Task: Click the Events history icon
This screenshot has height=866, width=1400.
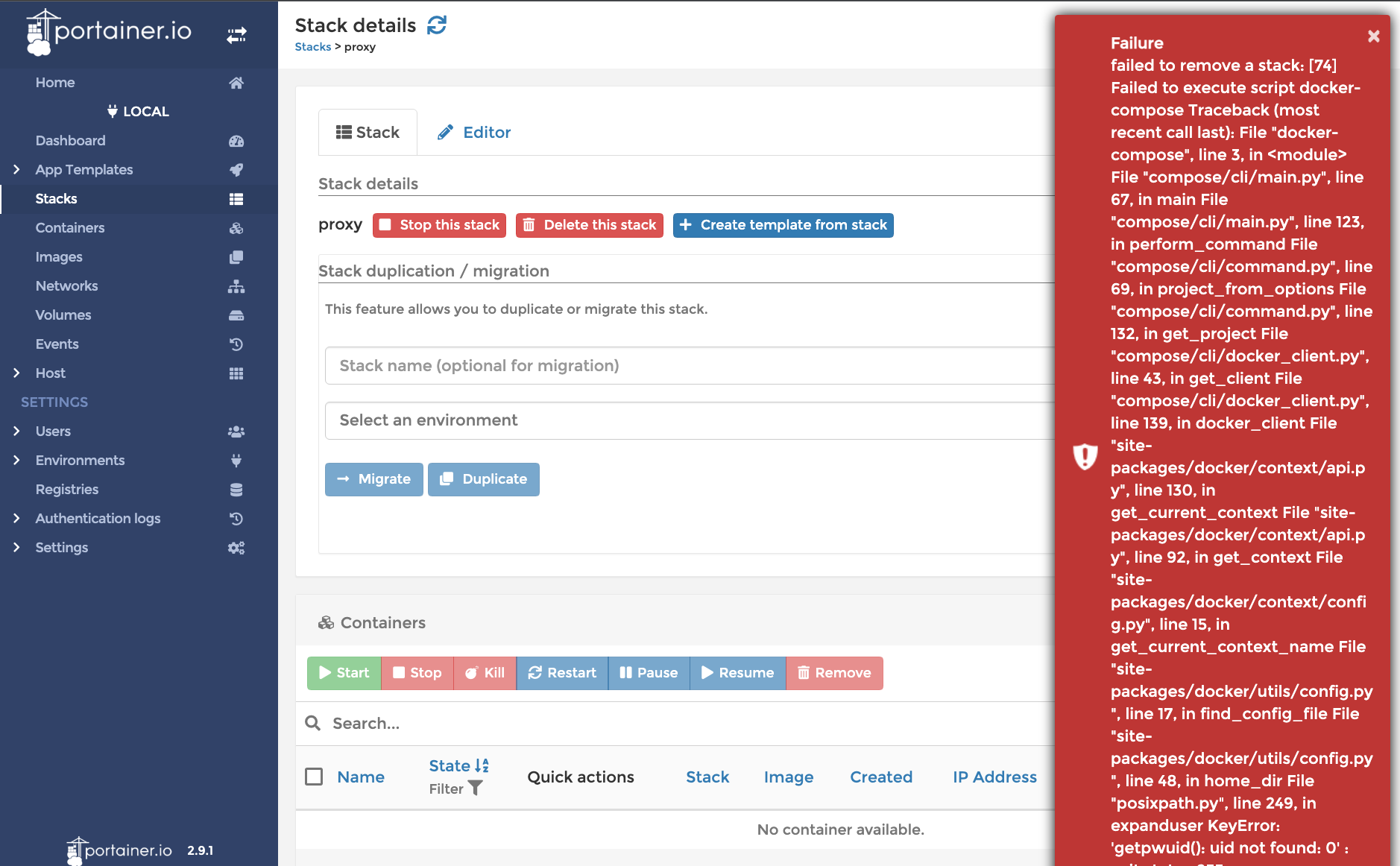Action: [236, 344]
